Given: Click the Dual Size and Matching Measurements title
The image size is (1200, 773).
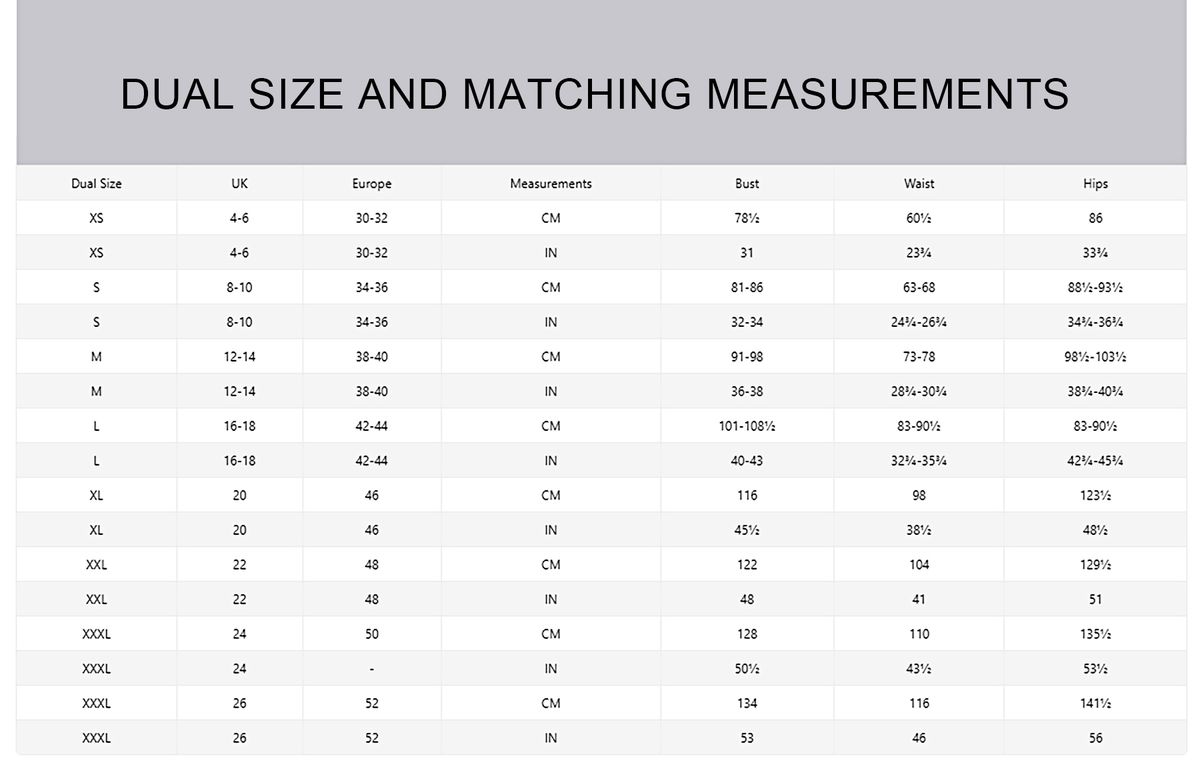Looking at the screenshot, I should tap(595, 94).
